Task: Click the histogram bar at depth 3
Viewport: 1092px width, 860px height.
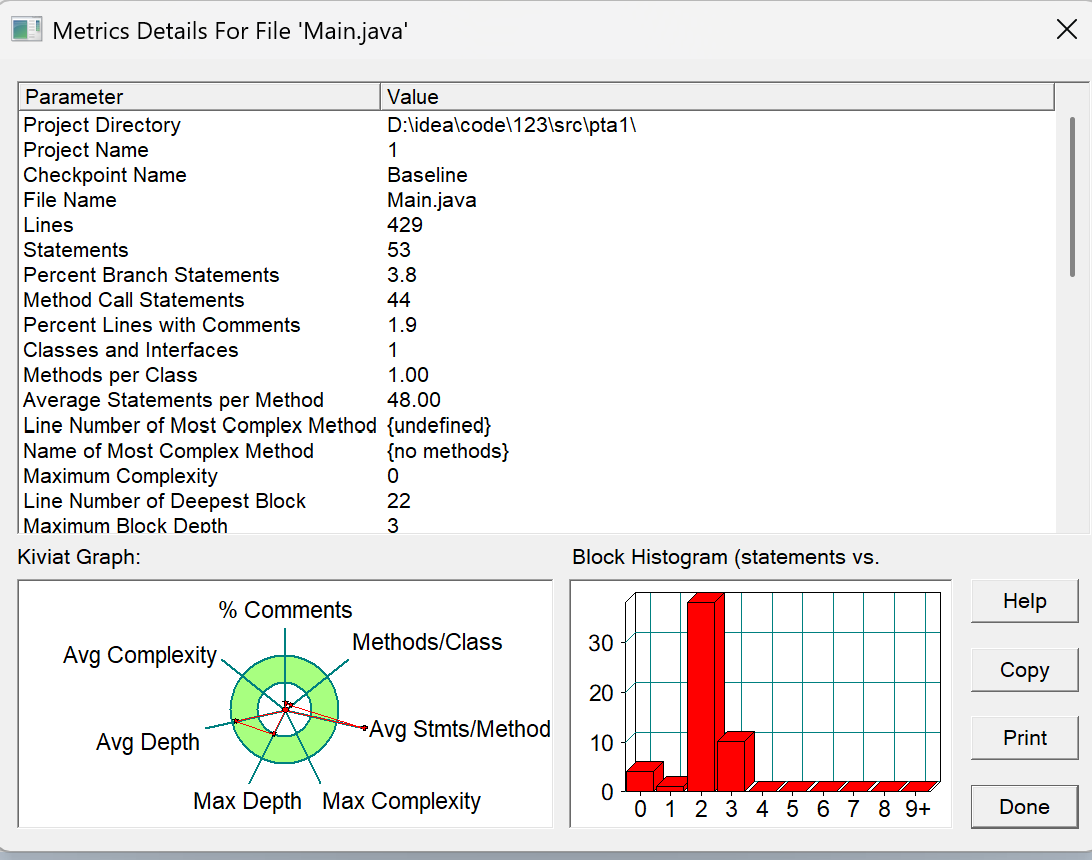Action: [x=735, y=762]
